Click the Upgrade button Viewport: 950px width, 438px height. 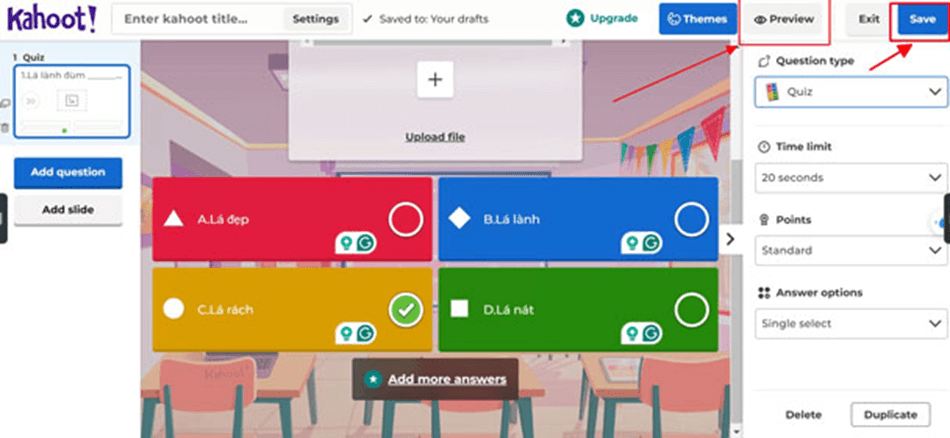click(602, 18)
